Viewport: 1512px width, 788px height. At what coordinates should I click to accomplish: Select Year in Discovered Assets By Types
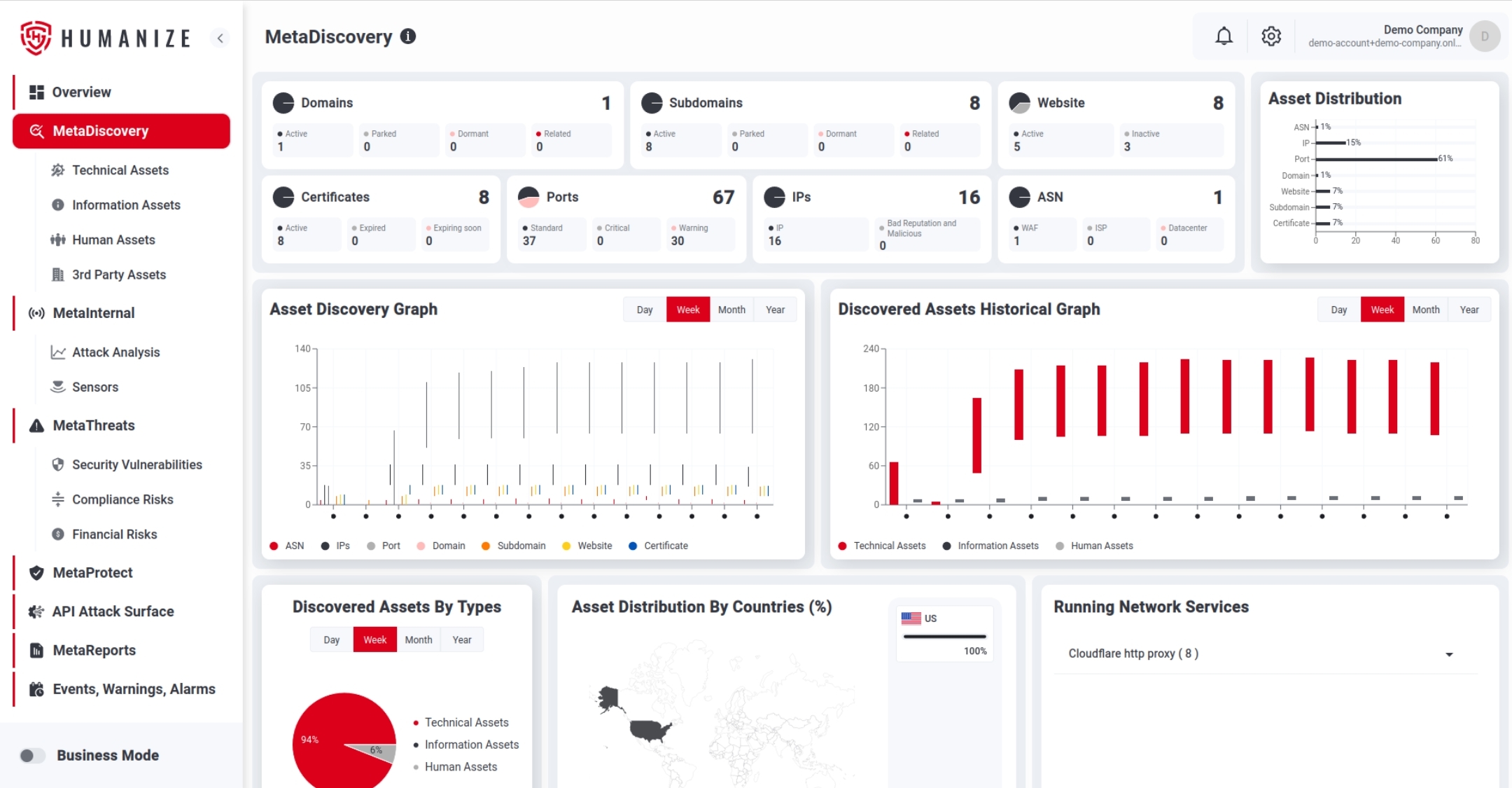pyautogui.click(x=462, y=640)
